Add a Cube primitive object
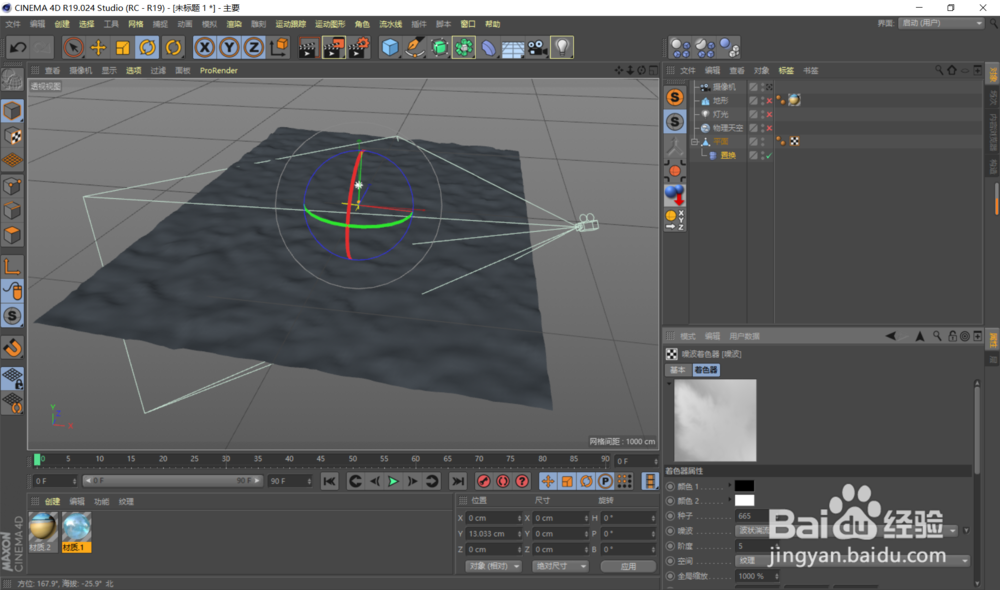Viewport: 1000px width, 590px height. 390,47
